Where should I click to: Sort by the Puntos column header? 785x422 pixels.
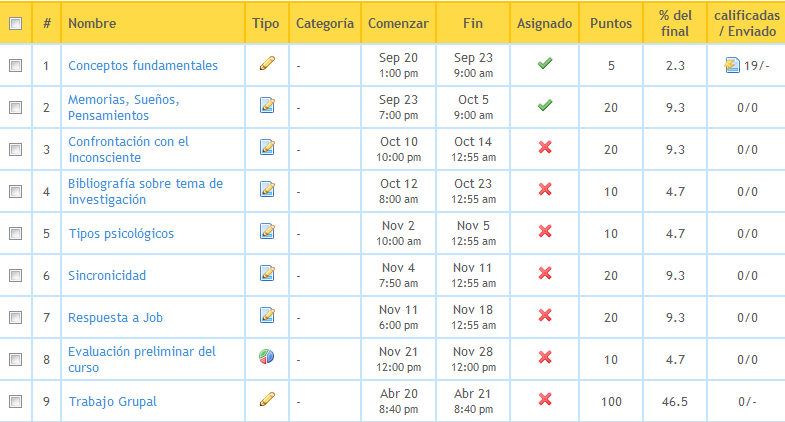[610, 23]
